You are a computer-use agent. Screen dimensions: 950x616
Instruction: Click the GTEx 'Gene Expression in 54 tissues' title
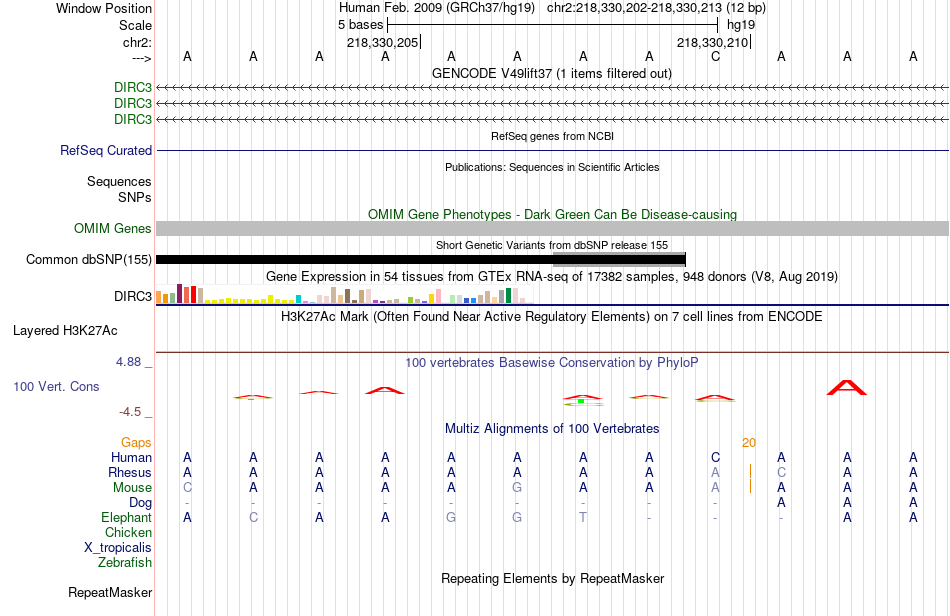tap(552, 277)
